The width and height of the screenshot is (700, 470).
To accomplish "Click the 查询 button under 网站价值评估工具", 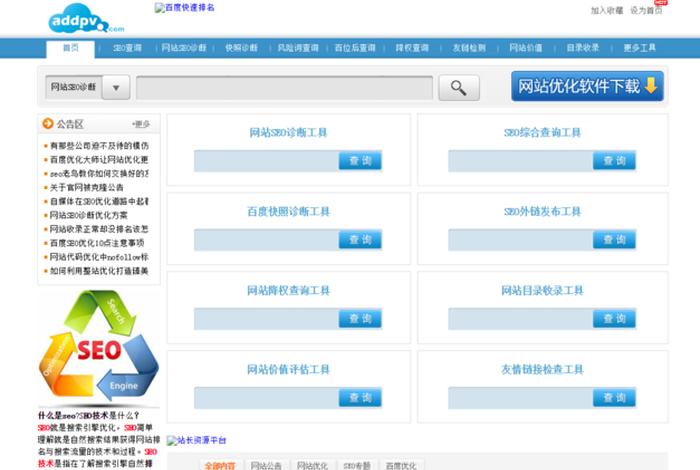I will pos(360,398).
